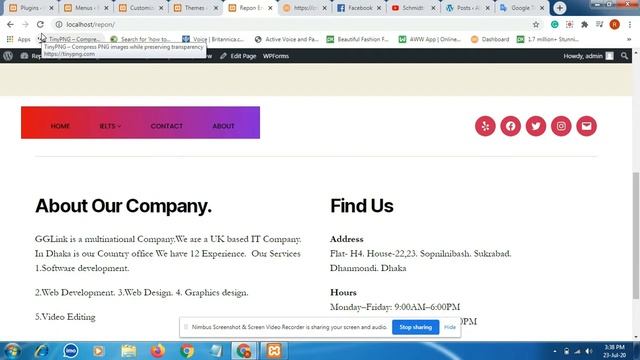Open the file explorer taskbar icon
Screen dimensions: 640x360
pos(129,351)
